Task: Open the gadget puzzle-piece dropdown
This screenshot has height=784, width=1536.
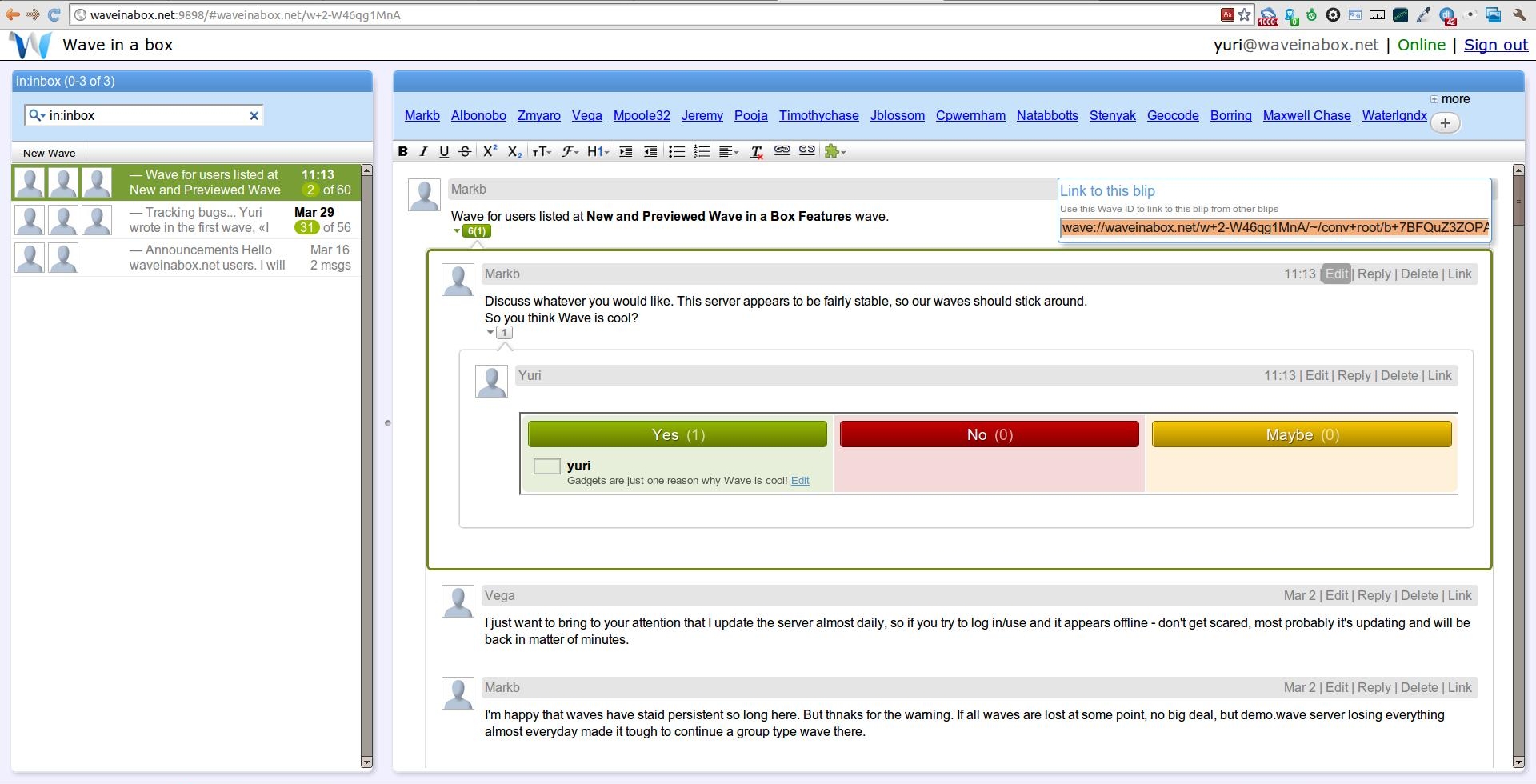Action: point(834,151)
